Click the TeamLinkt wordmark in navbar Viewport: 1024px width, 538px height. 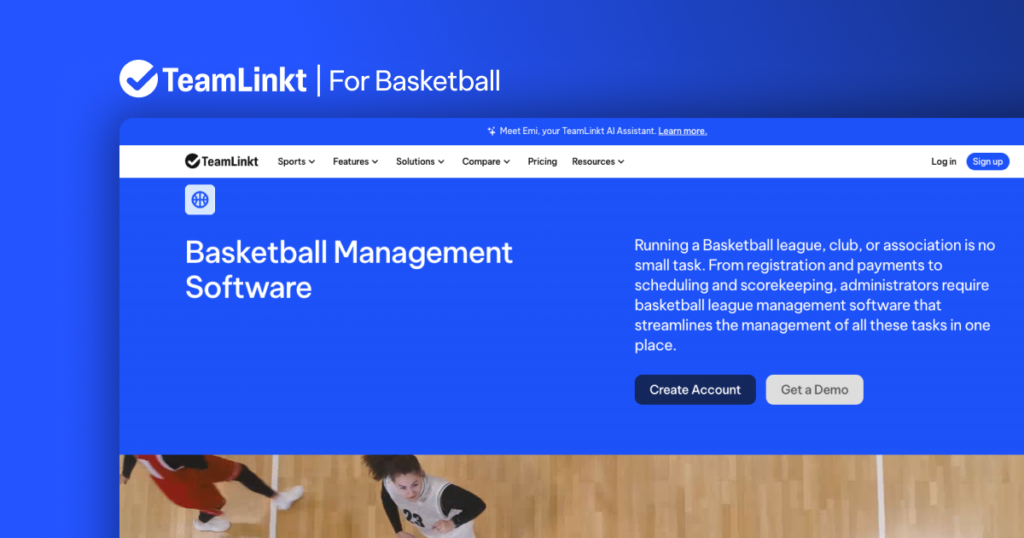tap(230, 161)
